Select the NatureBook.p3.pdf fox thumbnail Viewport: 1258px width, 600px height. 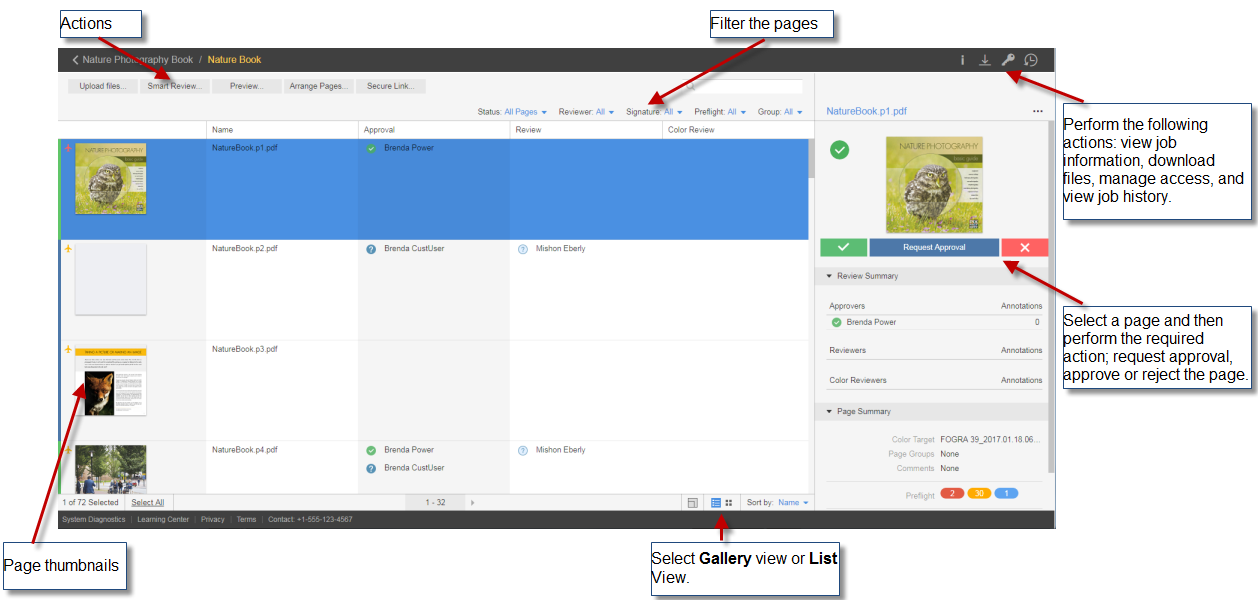pyautogui.click(x=111, y=381)
